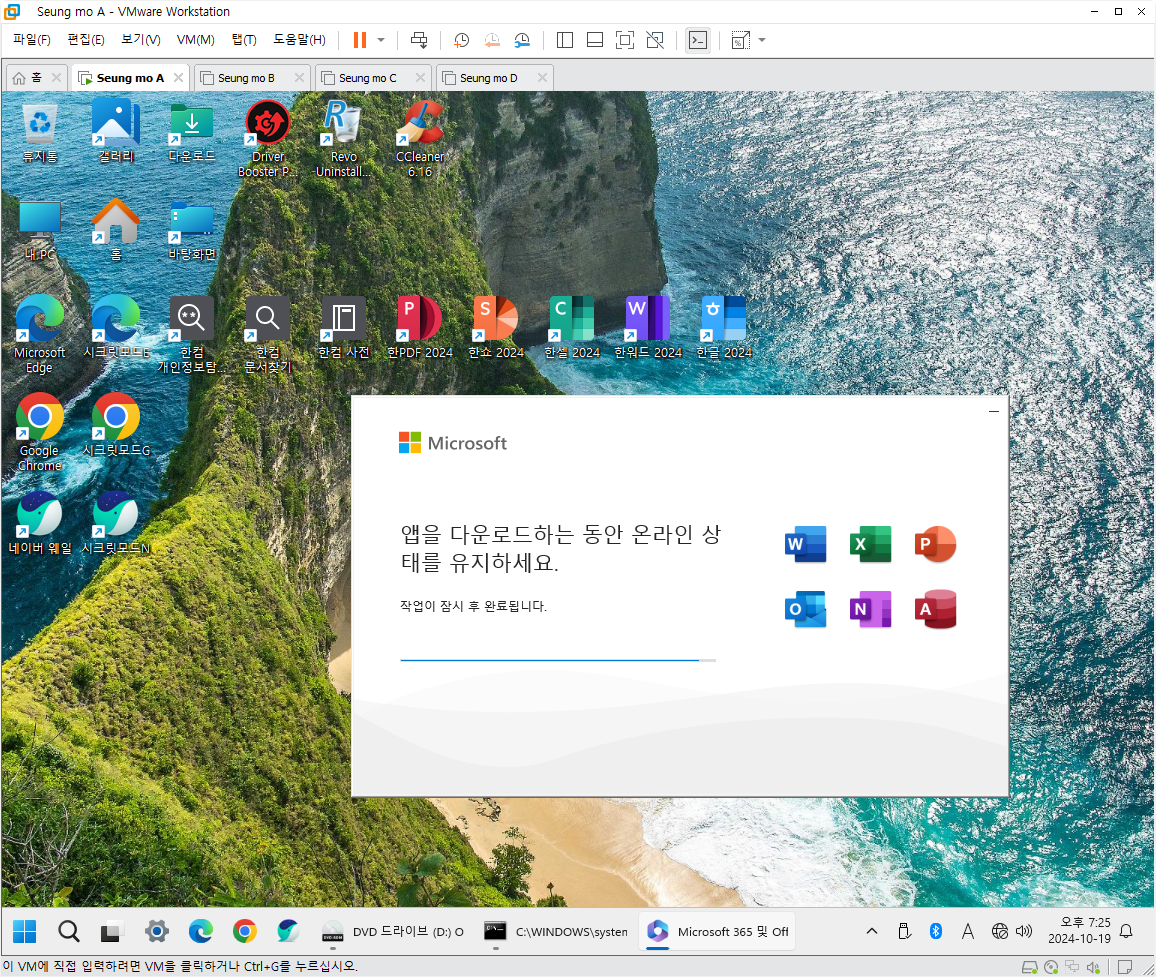Select the 다운로드 folder shortcut

pos(192,133)
